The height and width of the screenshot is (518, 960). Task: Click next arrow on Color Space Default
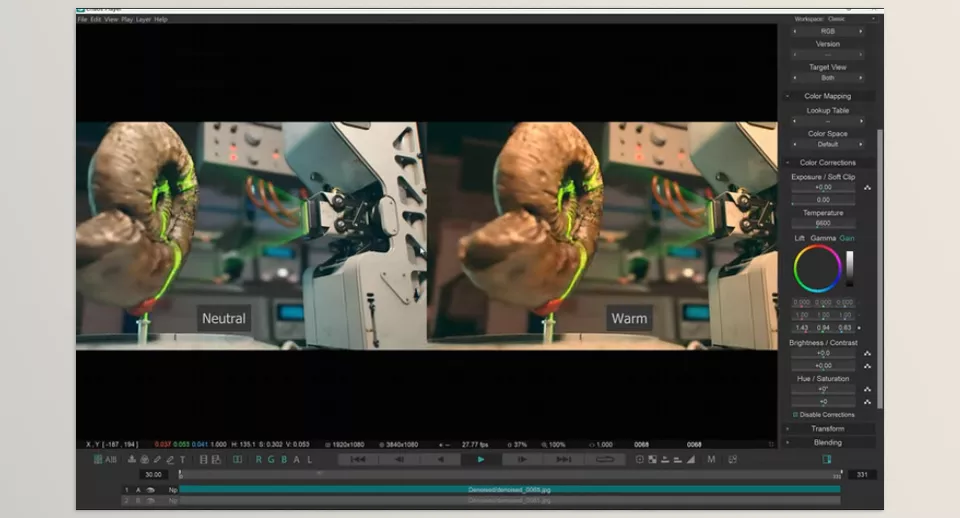[x=860, y=145]
